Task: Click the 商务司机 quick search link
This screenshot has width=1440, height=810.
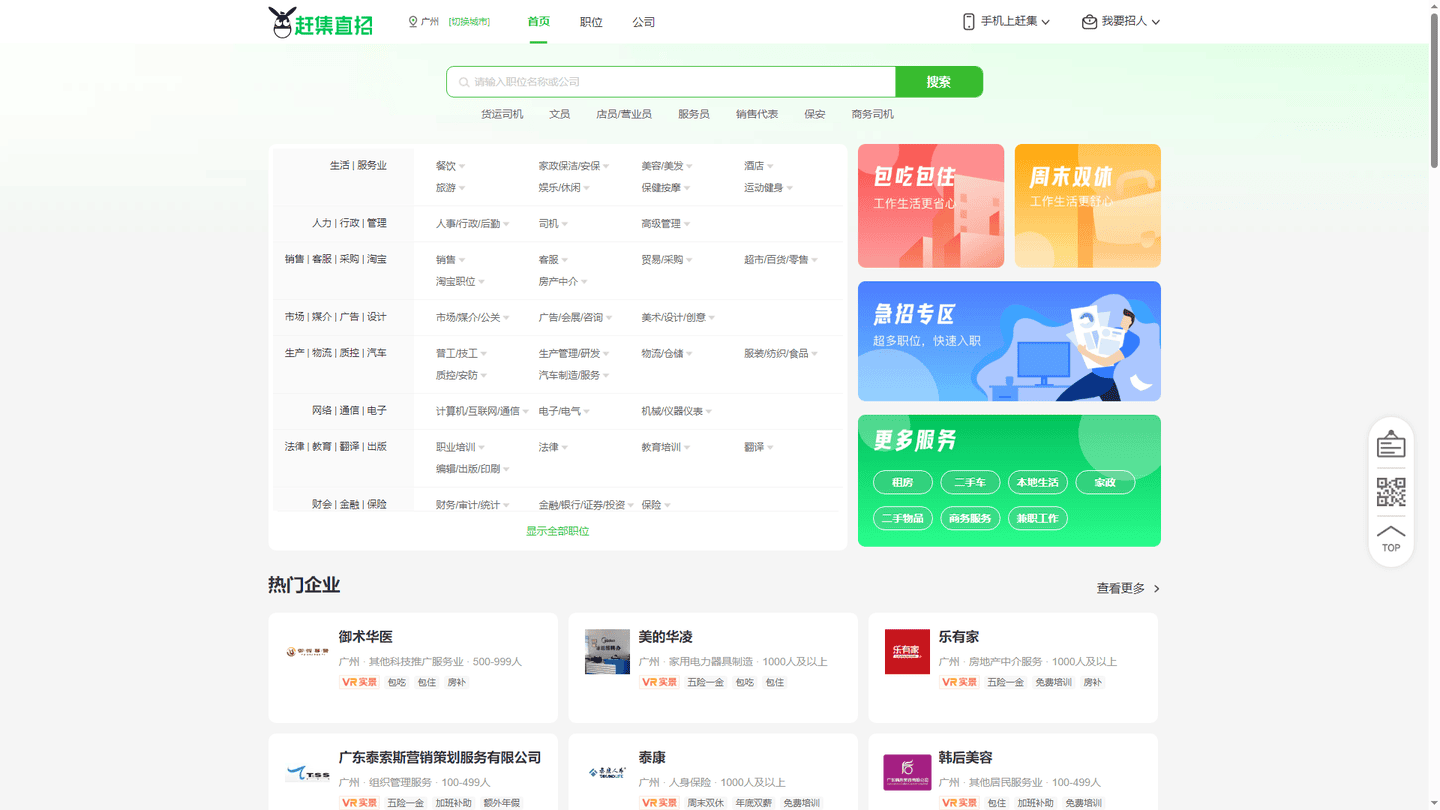Action: click(x=873, y=114)
